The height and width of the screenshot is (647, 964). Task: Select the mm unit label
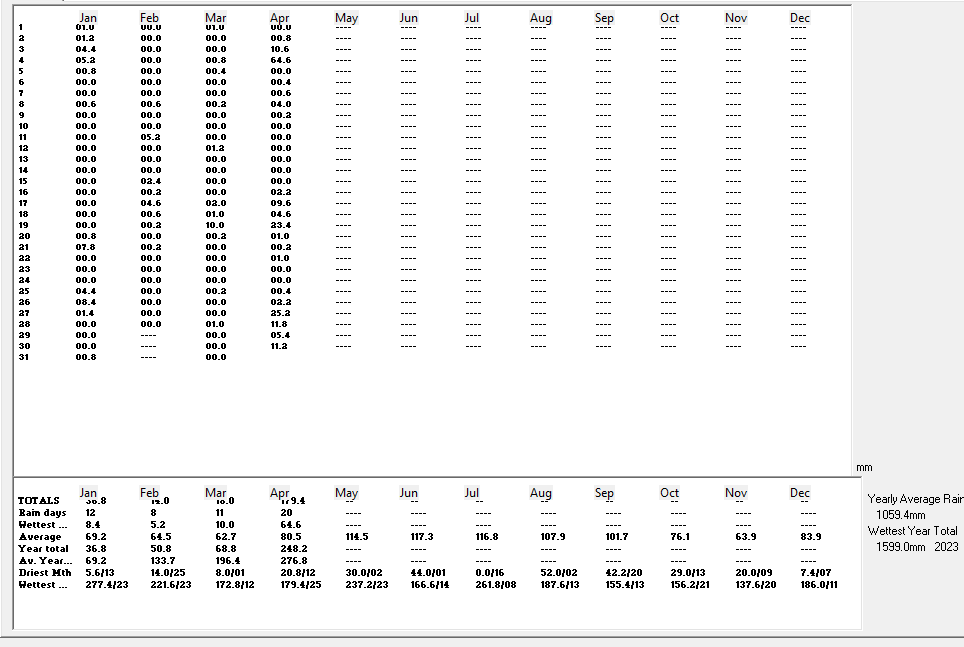point(864,468)
